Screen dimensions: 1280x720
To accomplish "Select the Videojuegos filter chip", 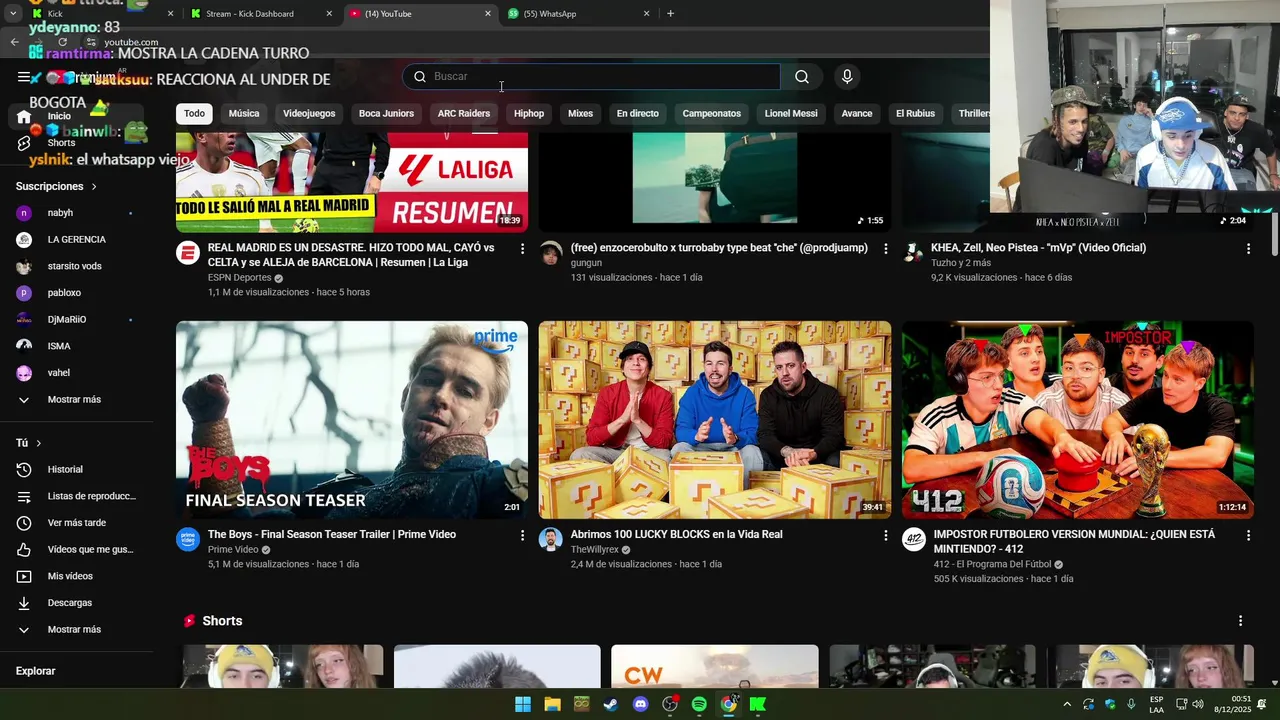I will [x=309, y=113].
